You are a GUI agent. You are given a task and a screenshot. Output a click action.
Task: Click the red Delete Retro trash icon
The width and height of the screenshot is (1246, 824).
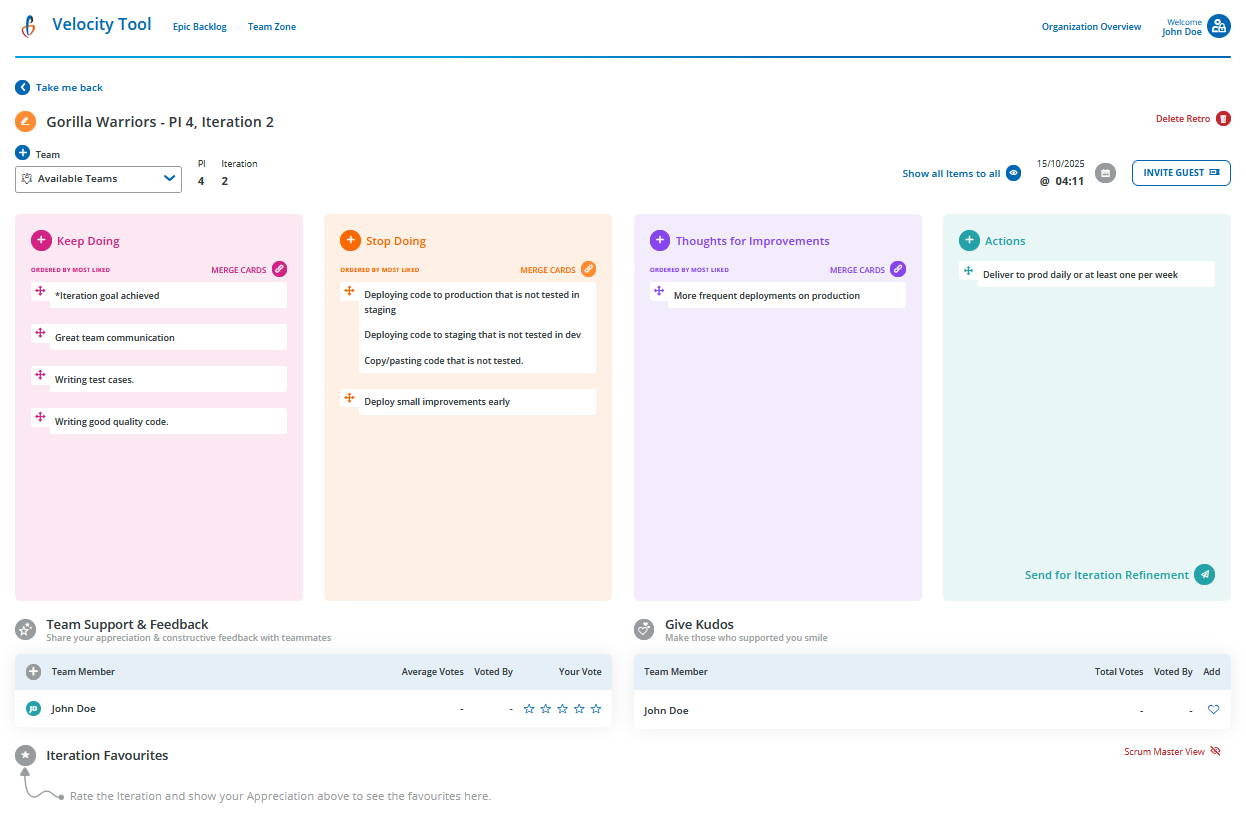point(1223,119)
